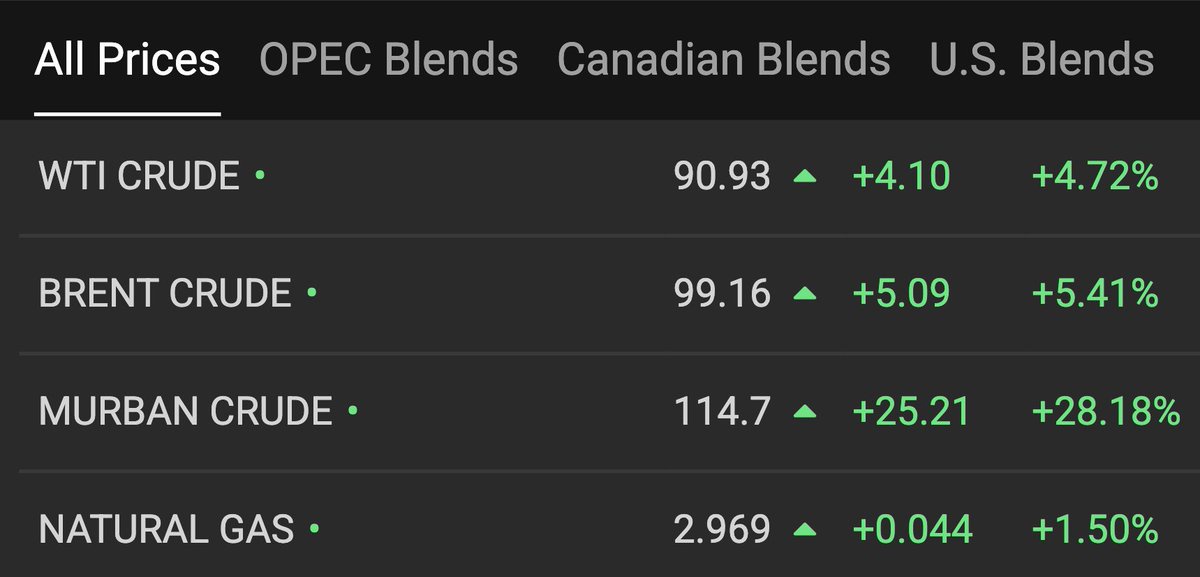
Task: Click the green up arrow beside Natural Gas price
Action: click(x=805, y=528)
